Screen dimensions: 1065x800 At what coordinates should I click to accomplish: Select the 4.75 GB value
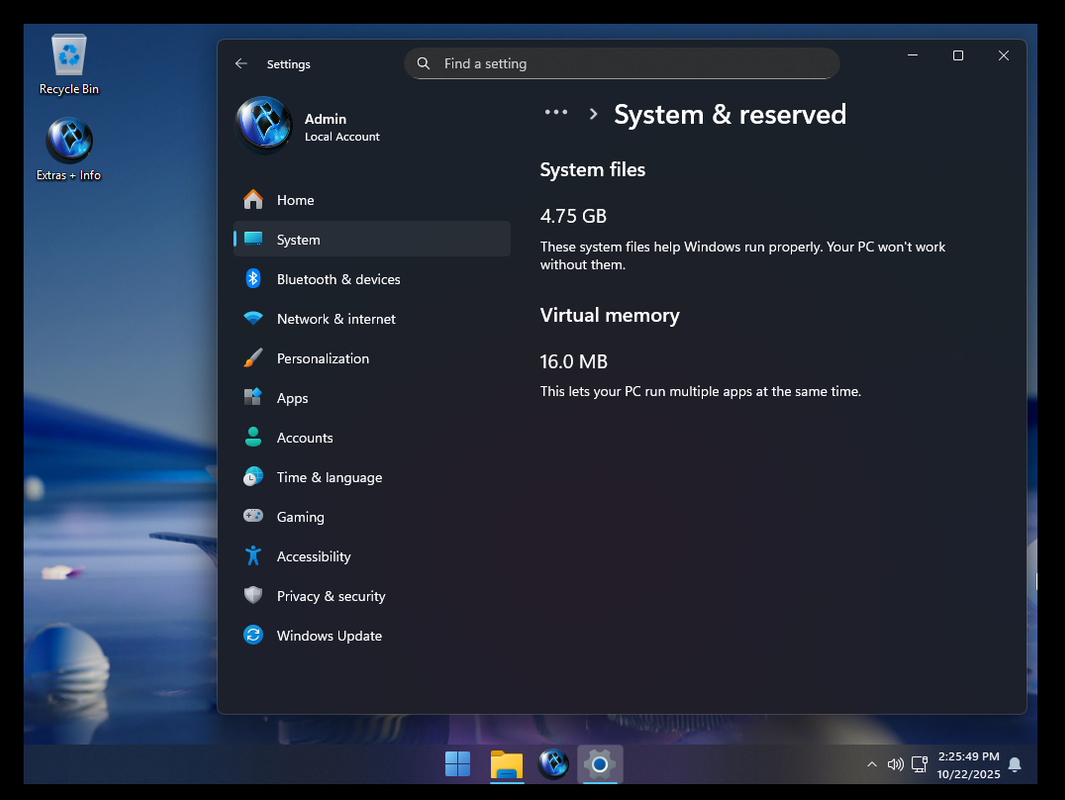pyautogui.click(x=573, y=216)
